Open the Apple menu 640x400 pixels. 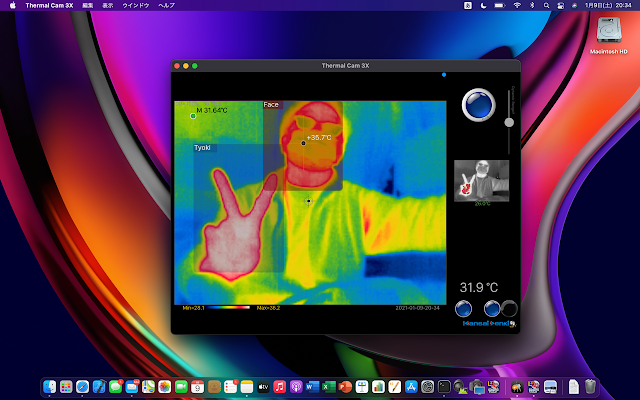(x=13, y=5)
